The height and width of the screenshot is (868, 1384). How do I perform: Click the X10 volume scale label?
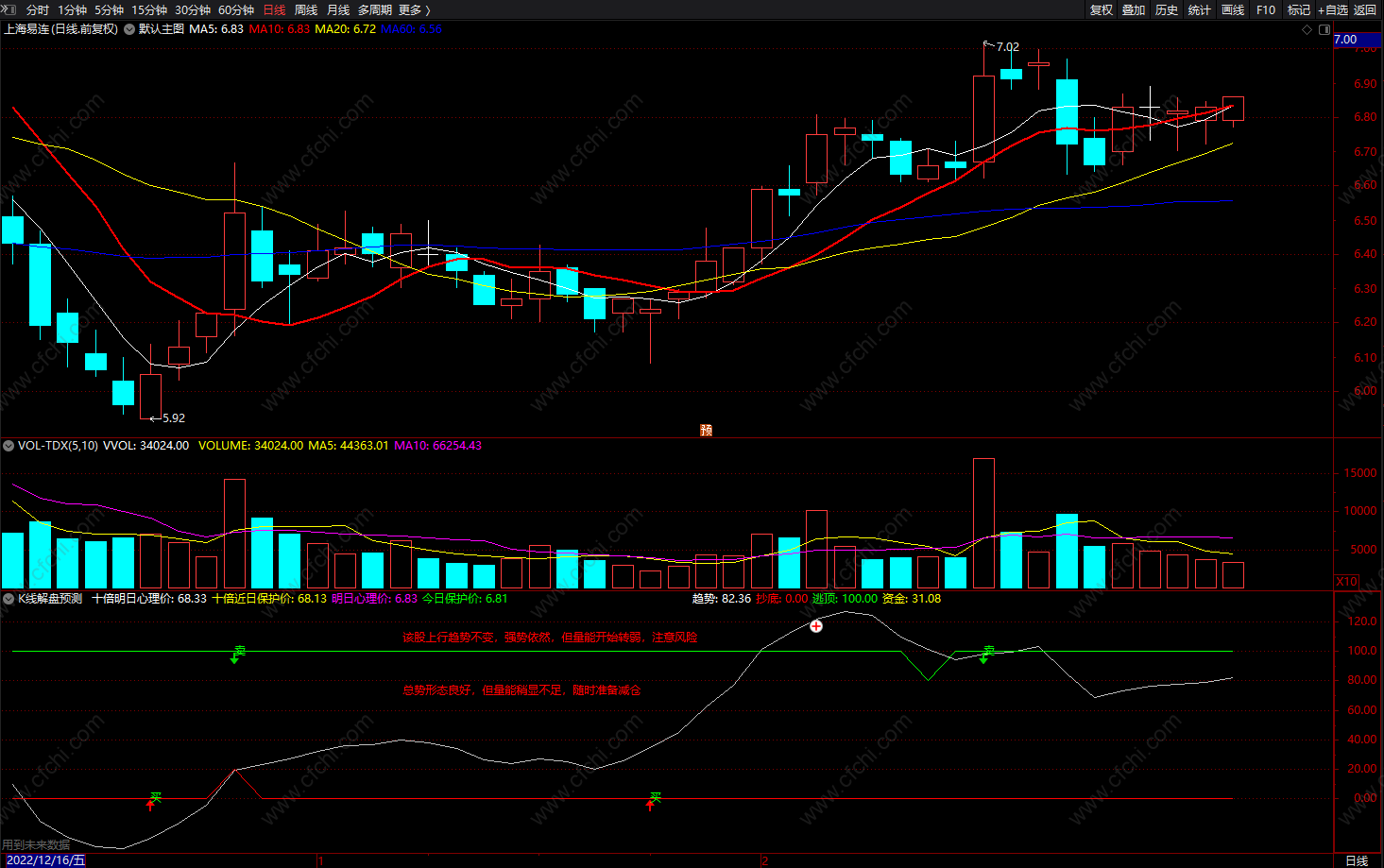[1347, 582]
